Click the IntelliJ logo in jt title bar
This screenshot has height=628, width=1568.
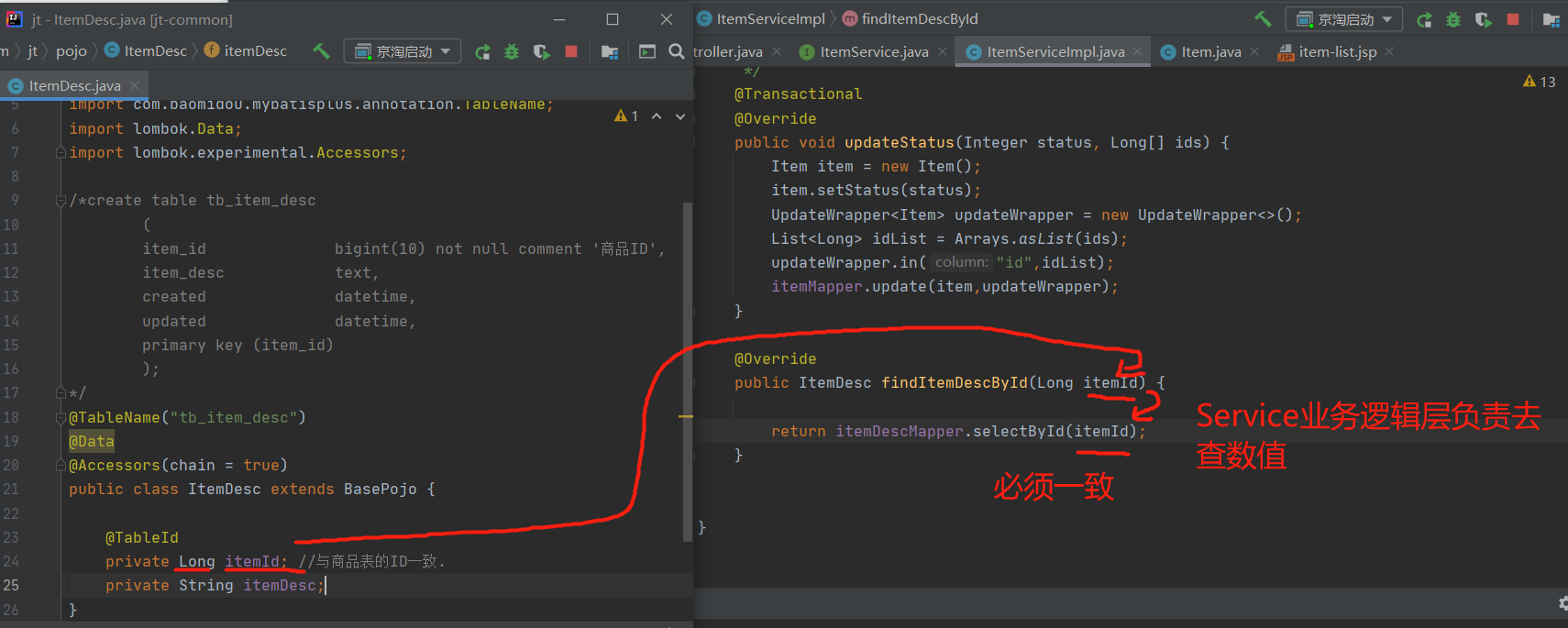point(15,18)
